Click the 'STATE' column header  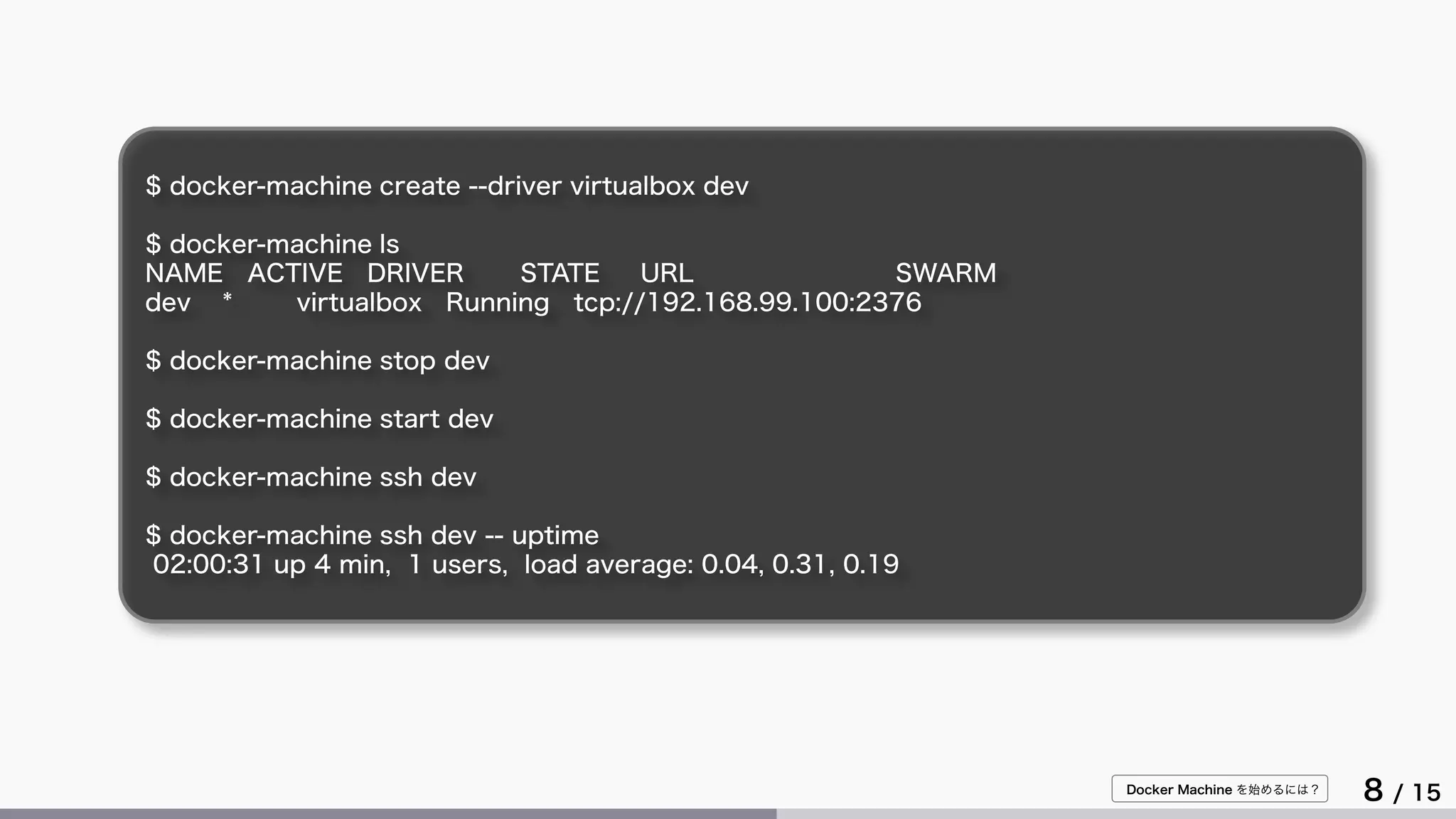point(560,273)
